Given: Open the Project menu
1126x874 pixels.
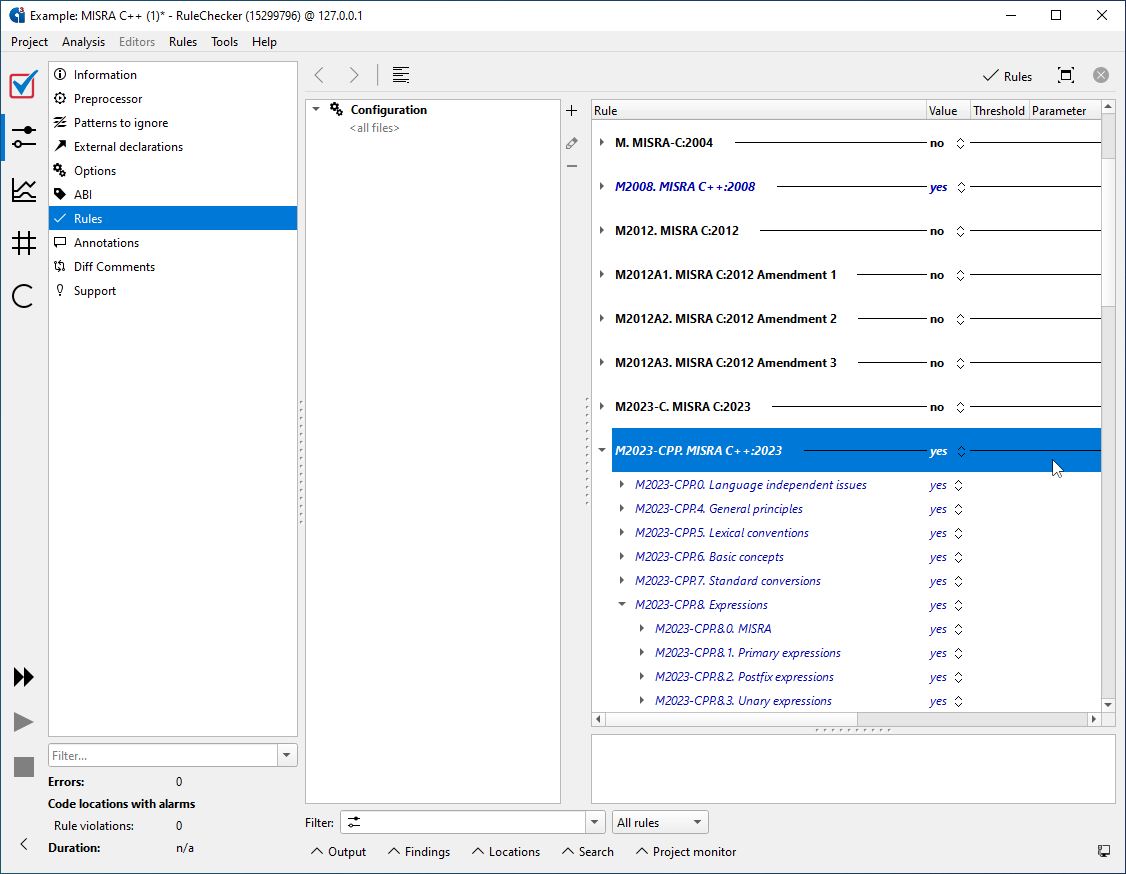Looking at the screenshot, I should (29, 42).
